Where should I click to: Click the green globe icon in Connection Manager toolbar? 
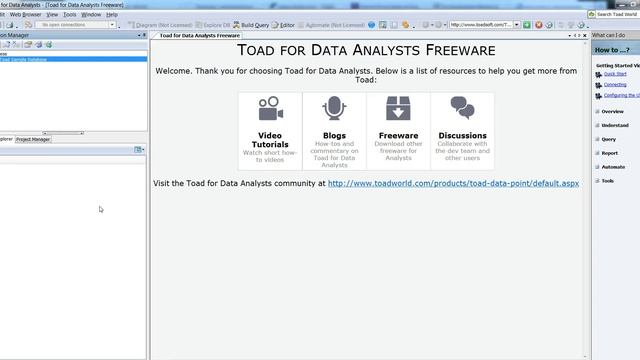tap(49, 44)
